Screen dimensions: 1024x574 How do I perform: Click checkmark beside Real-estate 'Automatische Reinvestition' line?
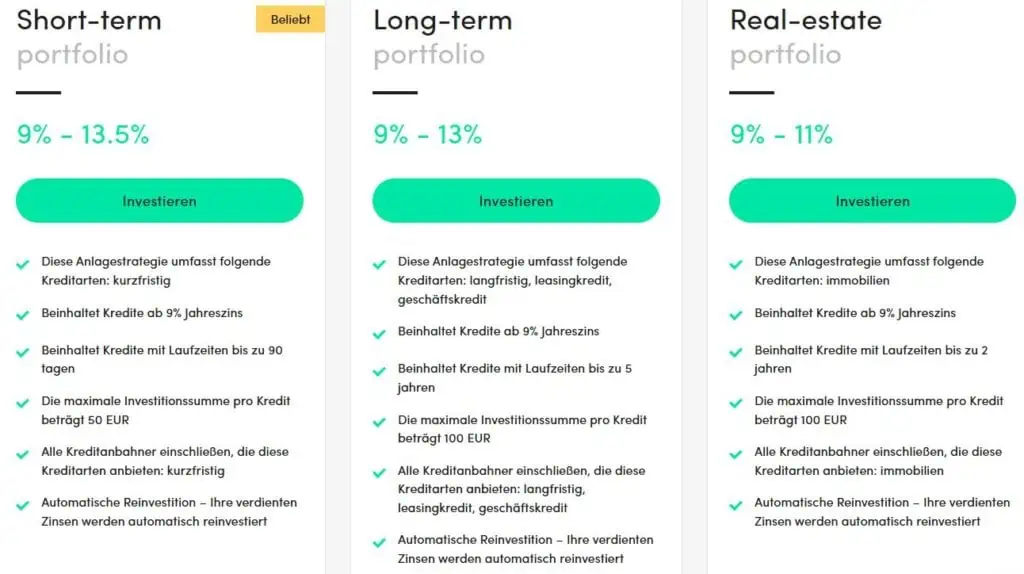click(x=736, y=505)
